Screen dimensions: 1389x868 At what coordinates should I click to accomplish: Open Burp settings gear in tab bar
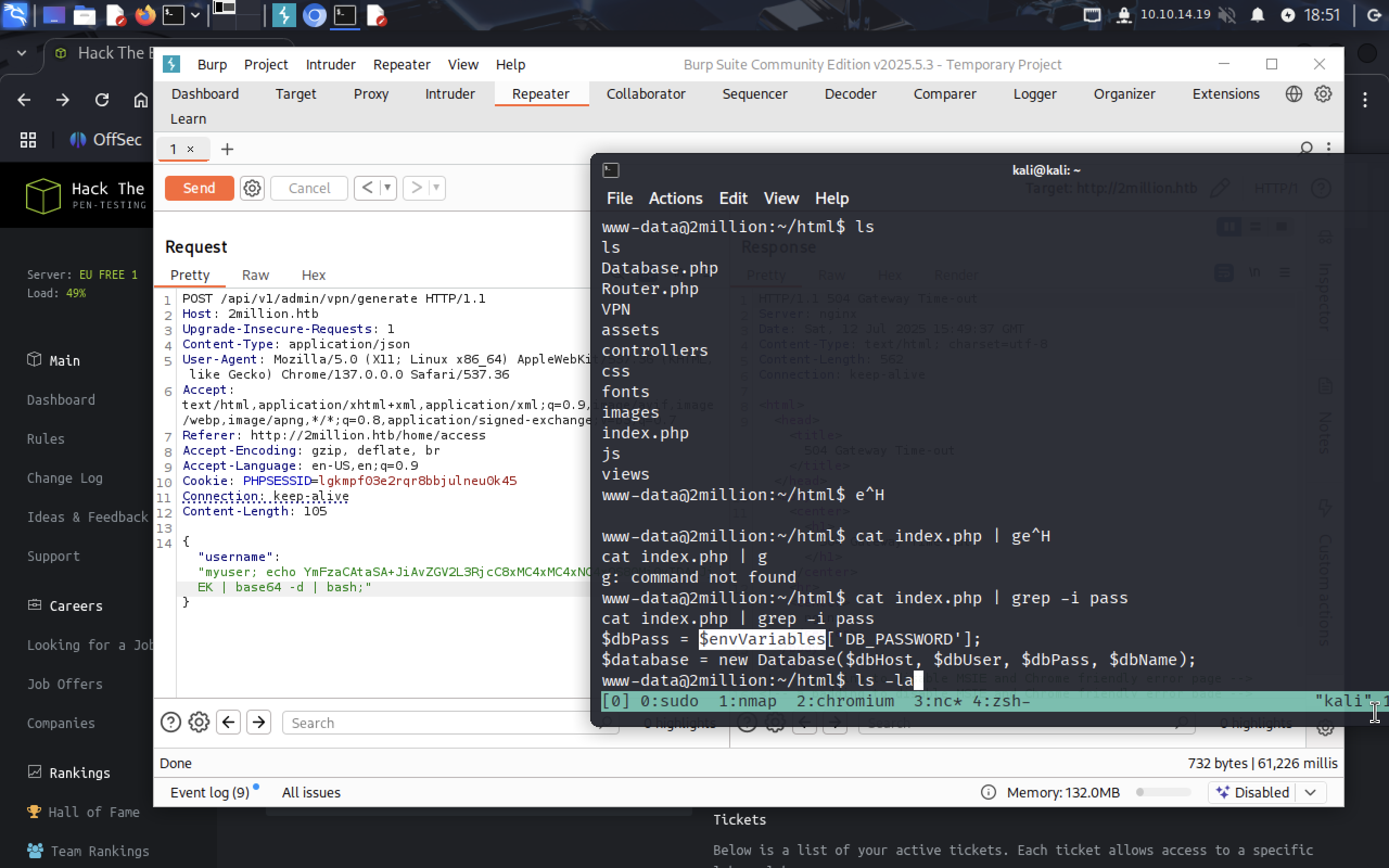click(x=1323, y=93)
